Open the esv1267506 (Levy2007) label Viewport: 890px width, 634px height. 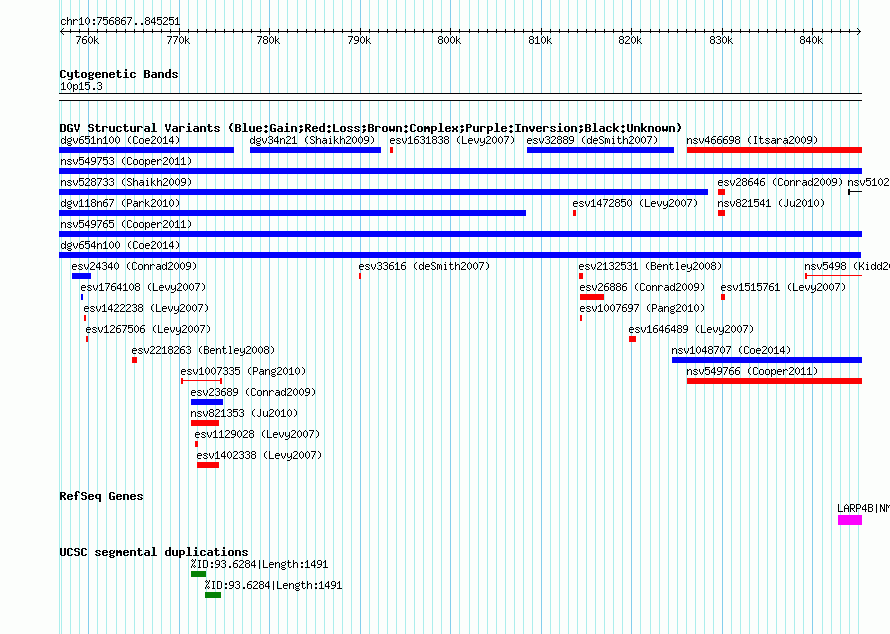click(148, 329)
